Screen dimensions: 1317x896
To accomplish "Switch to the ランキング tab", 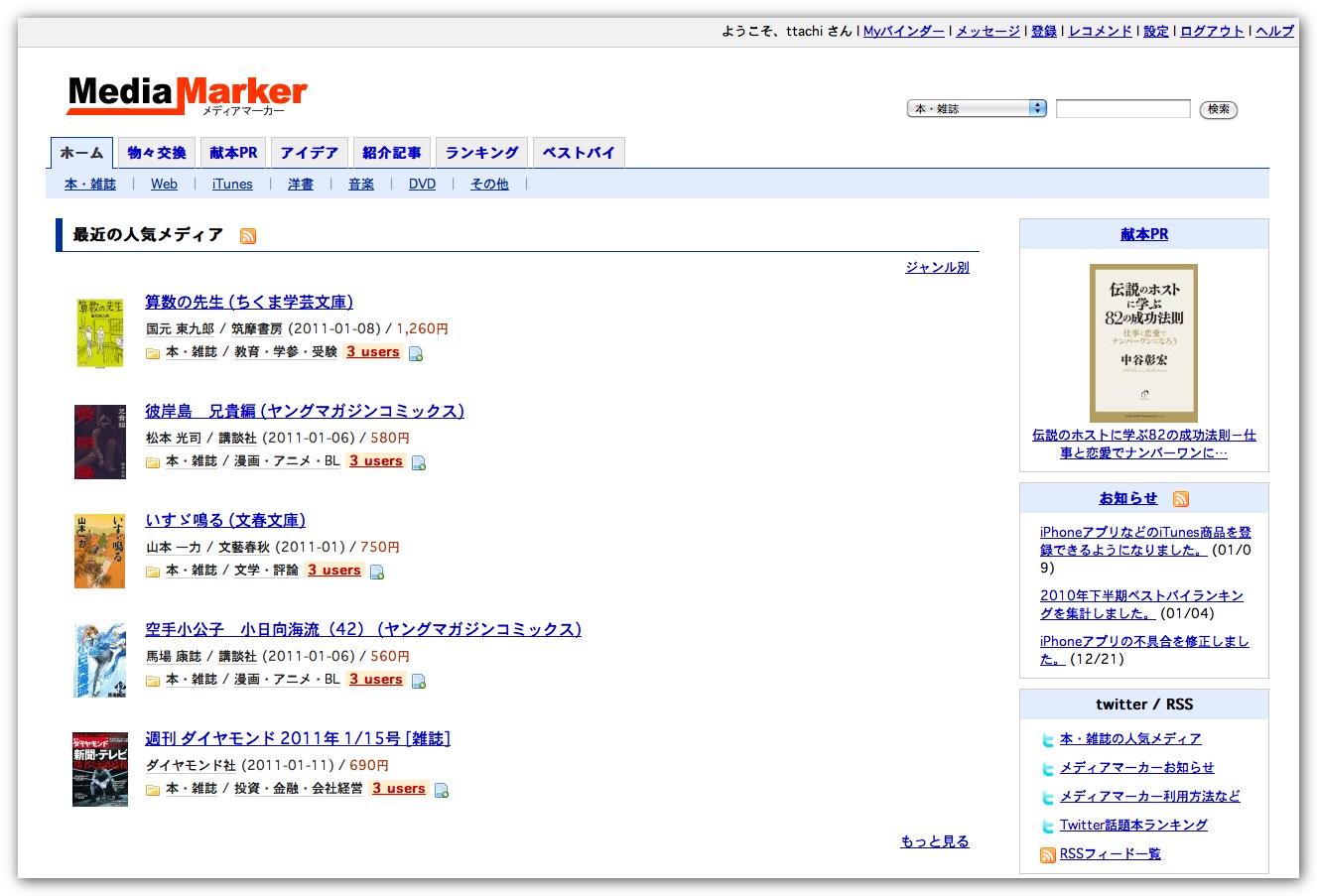I will 481,153.
